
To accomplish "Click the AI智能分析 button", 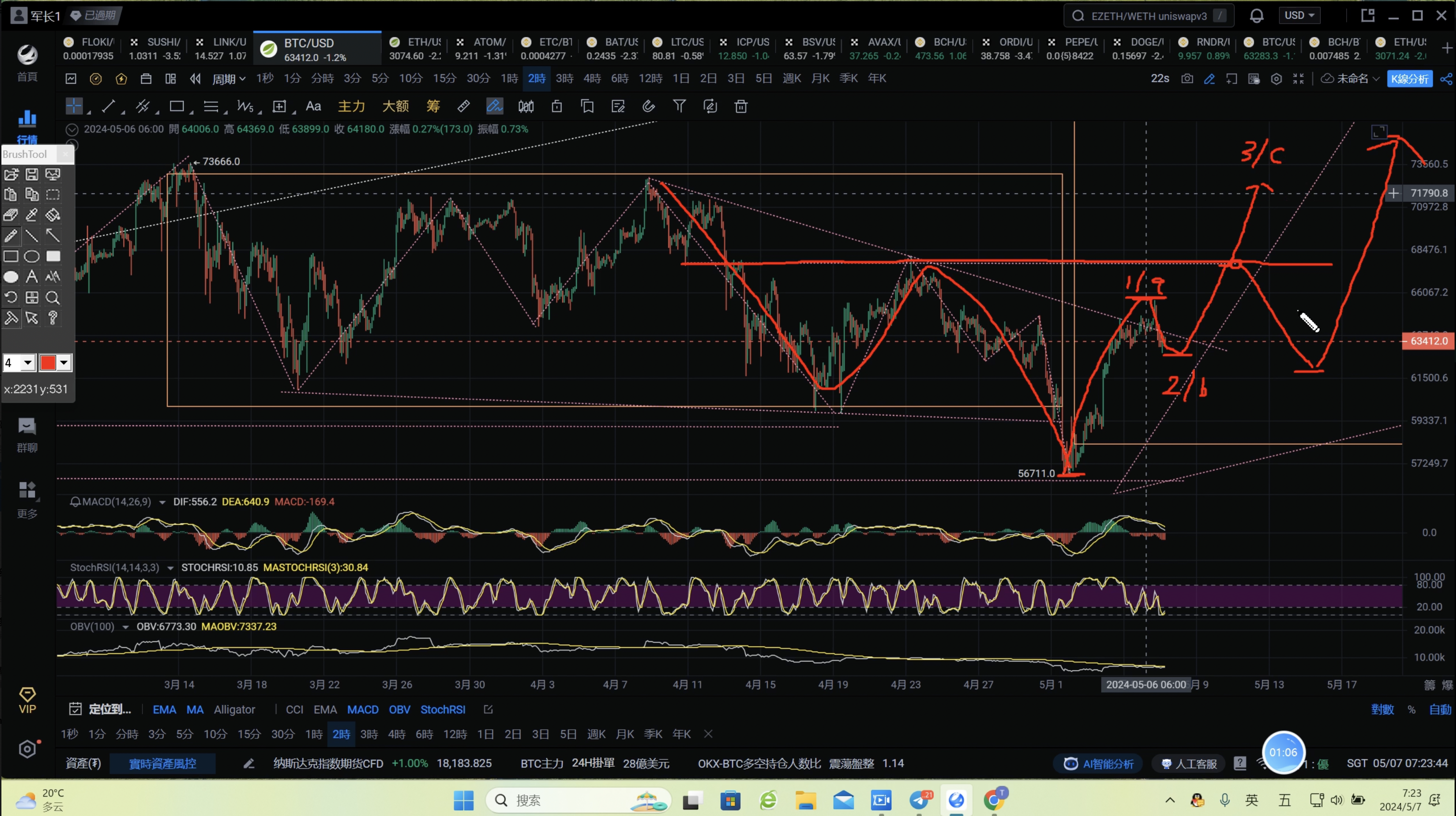I will pyautogui.click(x=1098, y=764).
